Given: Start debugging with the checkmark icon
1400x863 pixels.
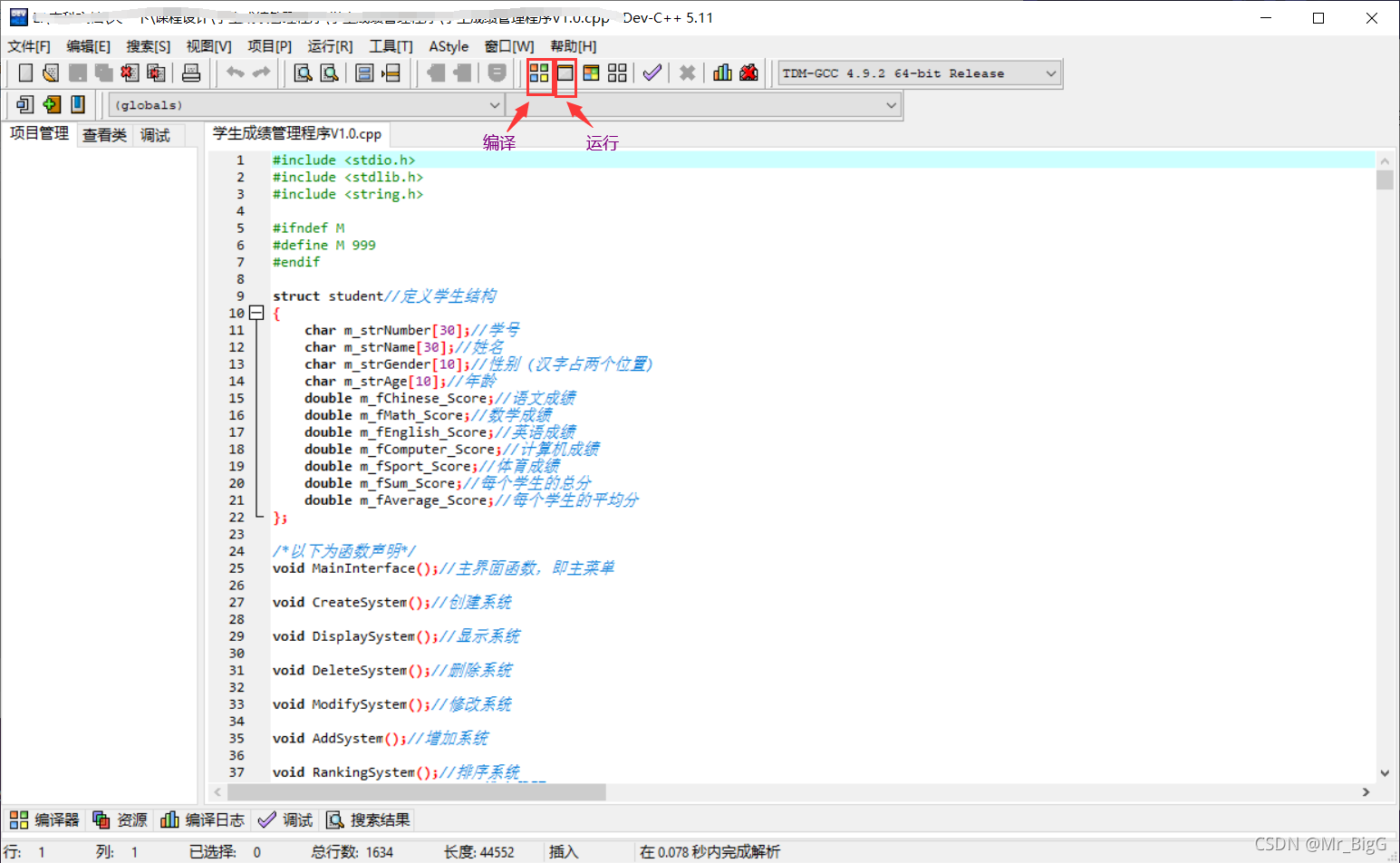Looking at the screenshot, I should [652, 73].
